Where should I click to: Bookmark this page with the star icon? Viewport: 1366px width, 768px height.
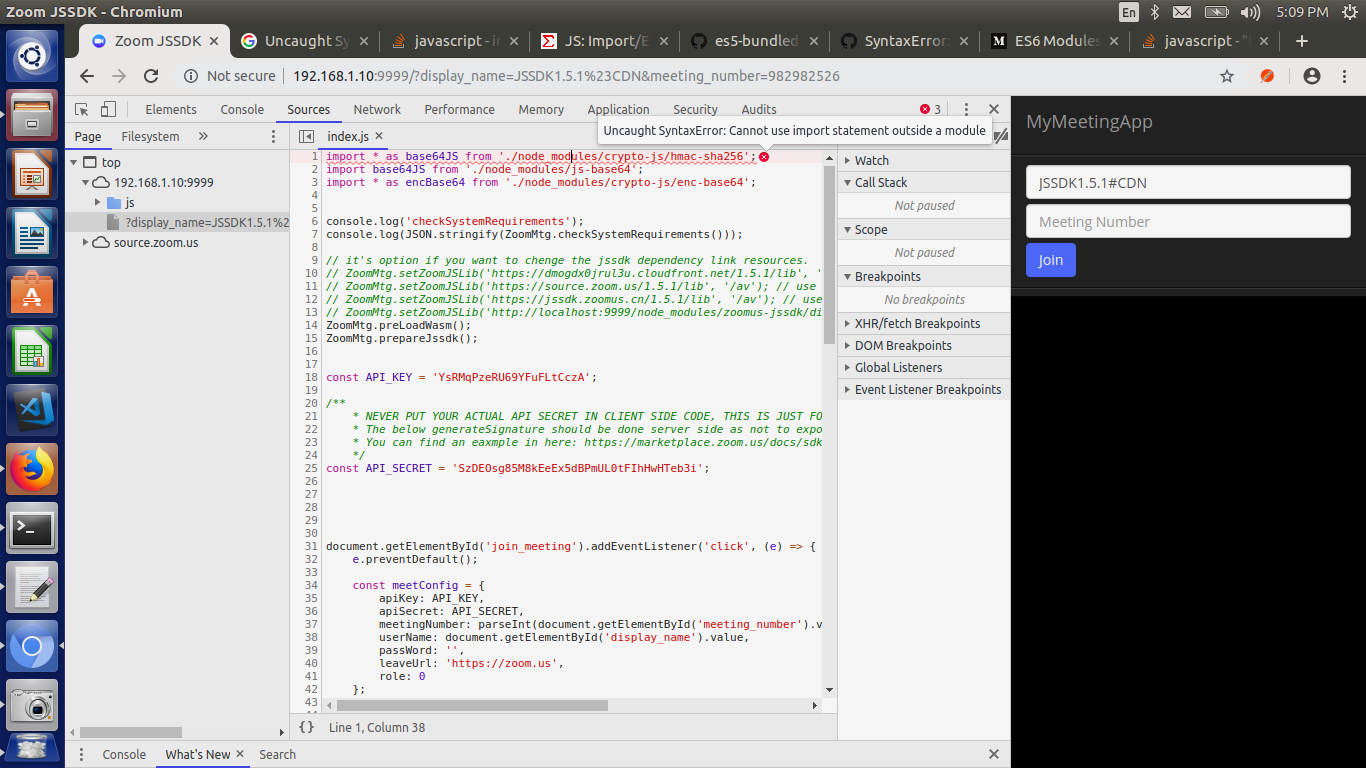click(x=1227, y=76)
